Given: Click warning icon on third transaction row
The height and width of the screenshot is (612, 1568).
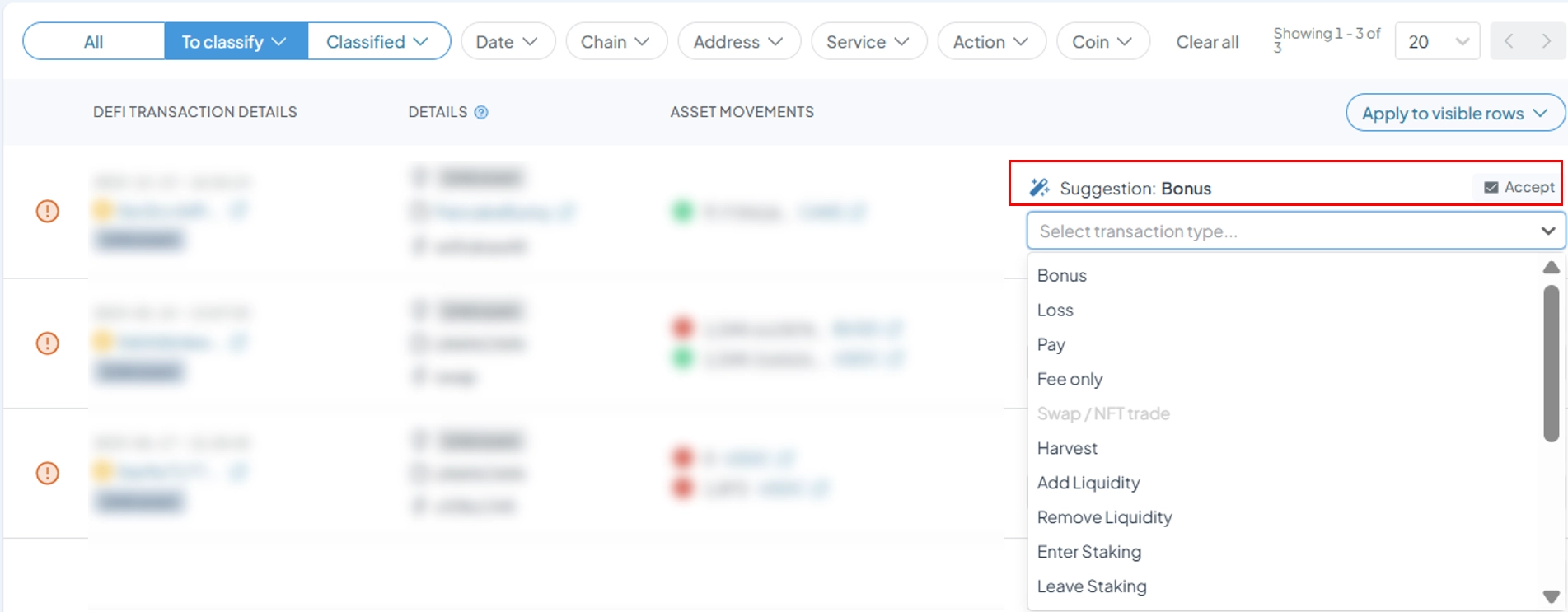Looking at the screenshot, I should coord(48,473).
